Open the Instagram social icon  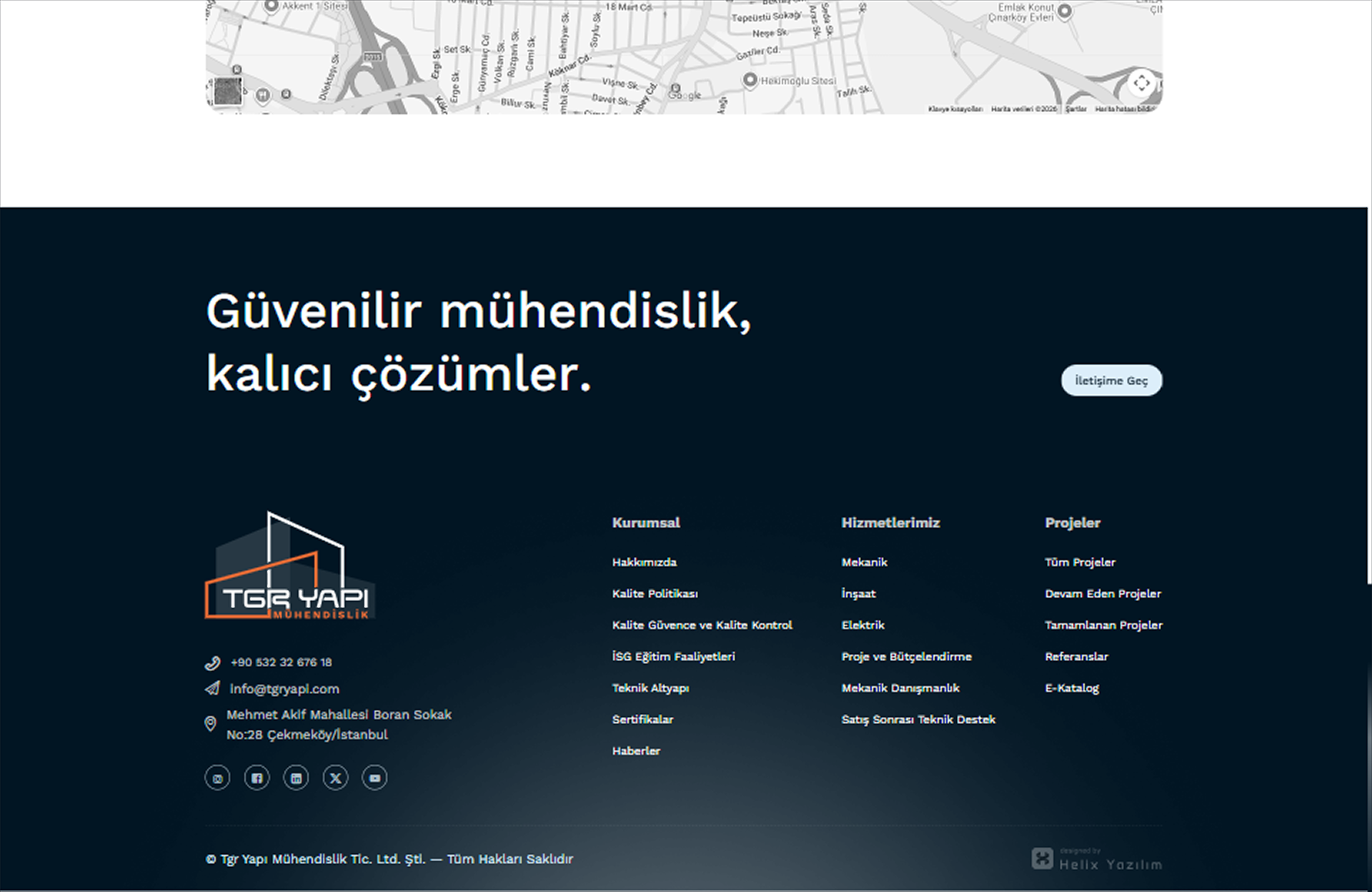point(217,778)
